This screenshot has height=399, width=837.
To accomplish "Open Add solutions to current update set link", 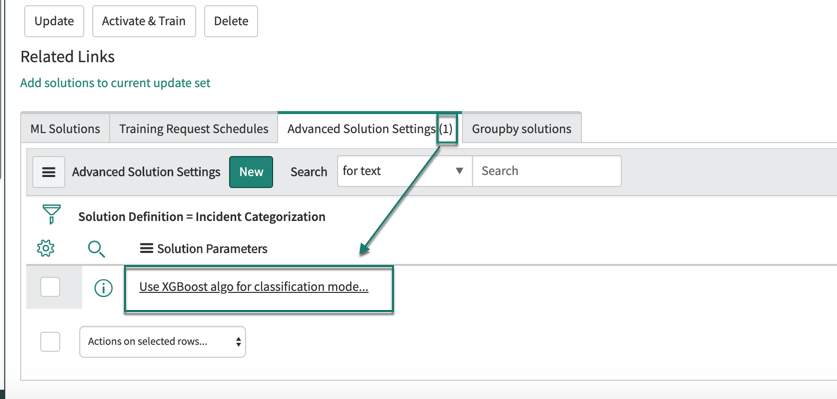I will 115,83.
